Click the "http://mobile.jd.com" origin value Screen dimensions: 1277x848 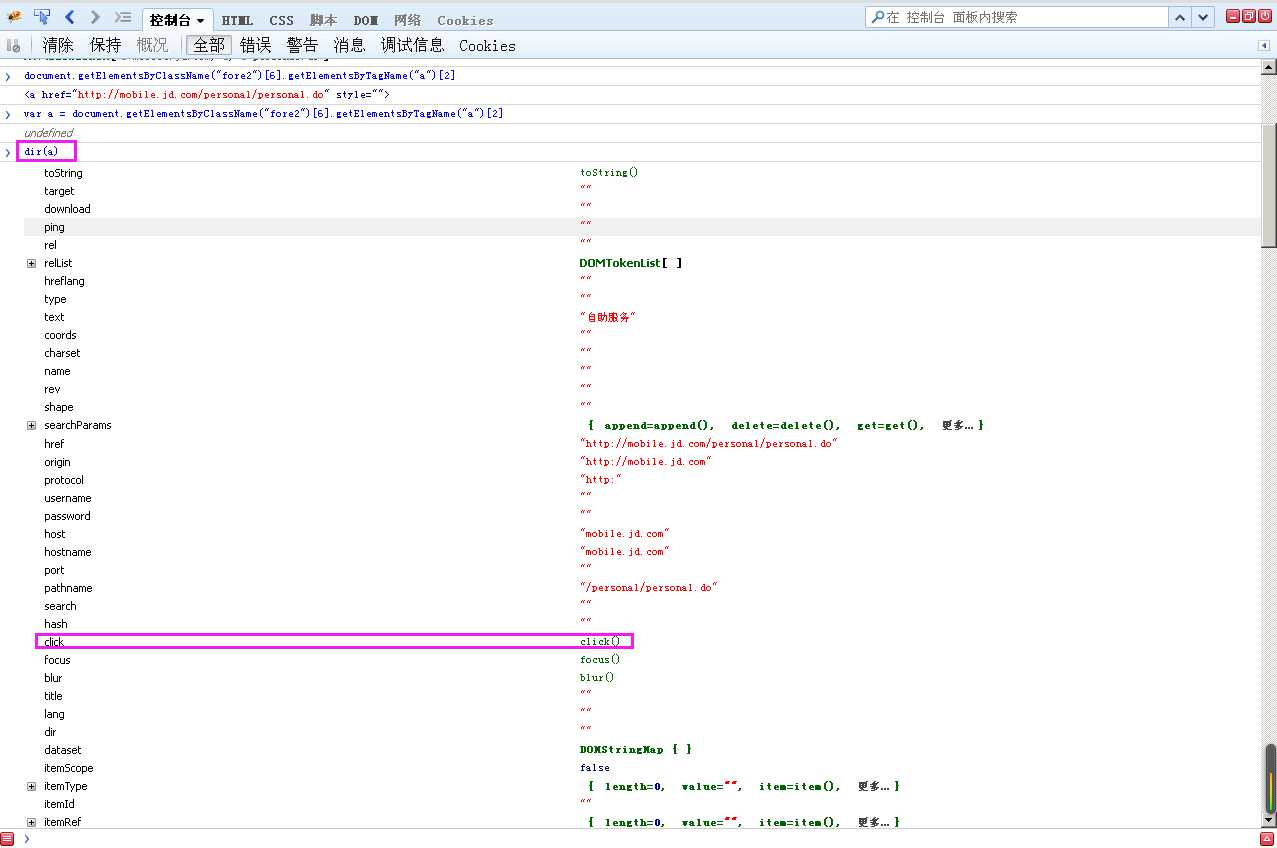pos(645,462)
